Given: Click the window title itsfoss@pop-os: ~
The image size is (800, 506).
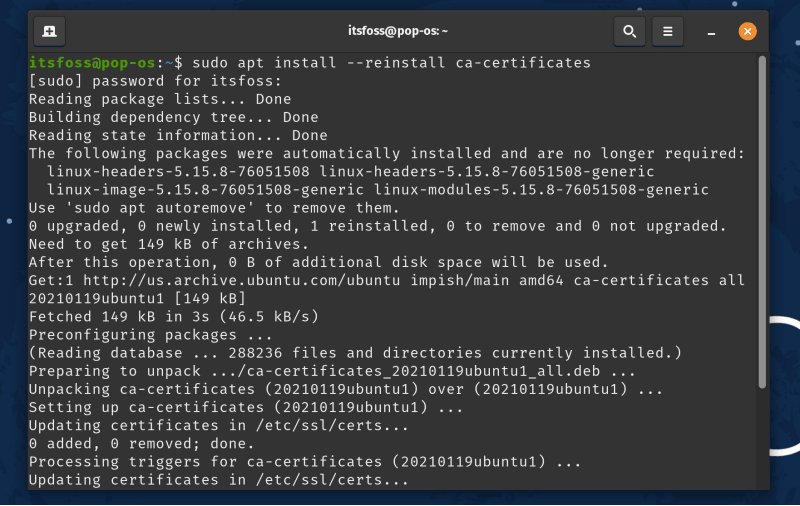Looking at the screenshot, I should [398, 31].
